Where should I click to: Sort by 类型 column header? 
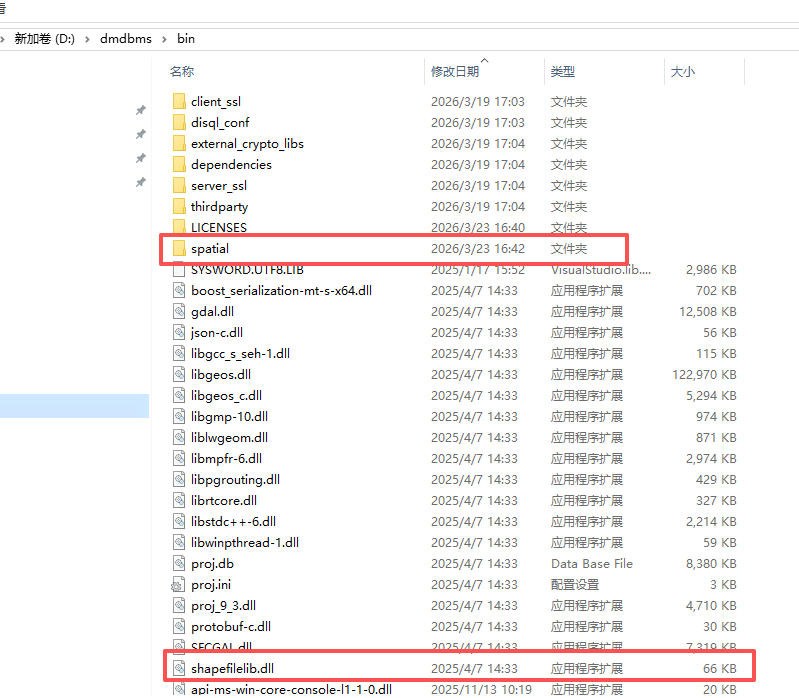point(563,72)
